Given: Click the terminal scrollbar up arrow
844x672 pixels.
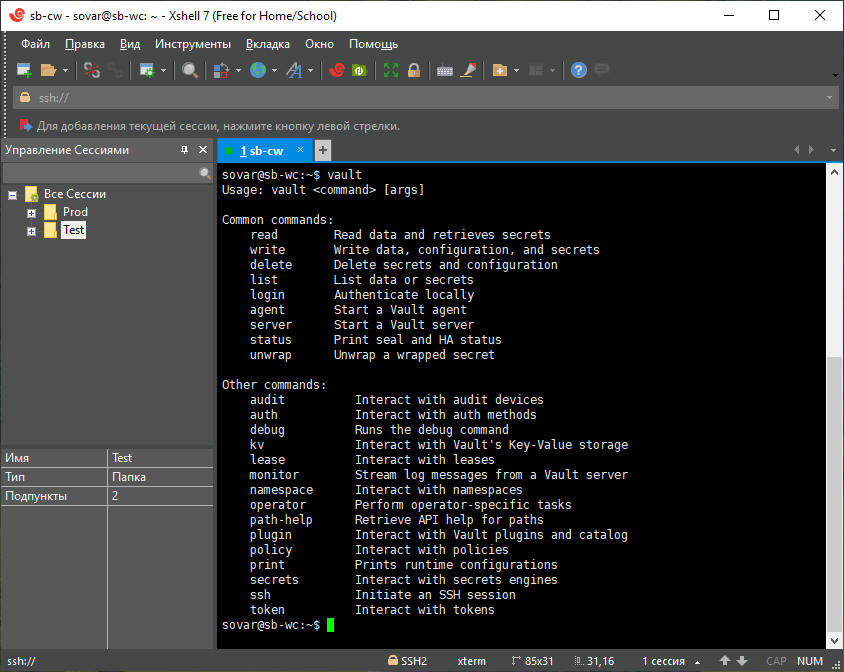Looking at the screenshot, I should [x=834, y=172].
